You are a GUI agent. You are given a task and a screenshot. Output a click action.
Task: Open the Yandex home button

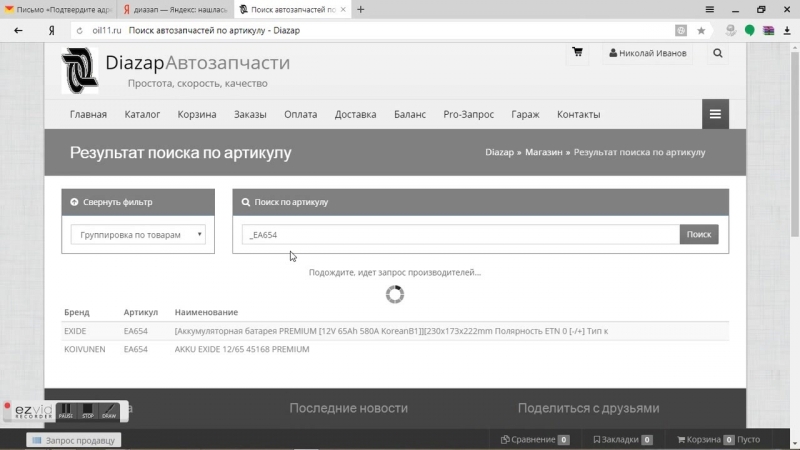click(51, 31)
